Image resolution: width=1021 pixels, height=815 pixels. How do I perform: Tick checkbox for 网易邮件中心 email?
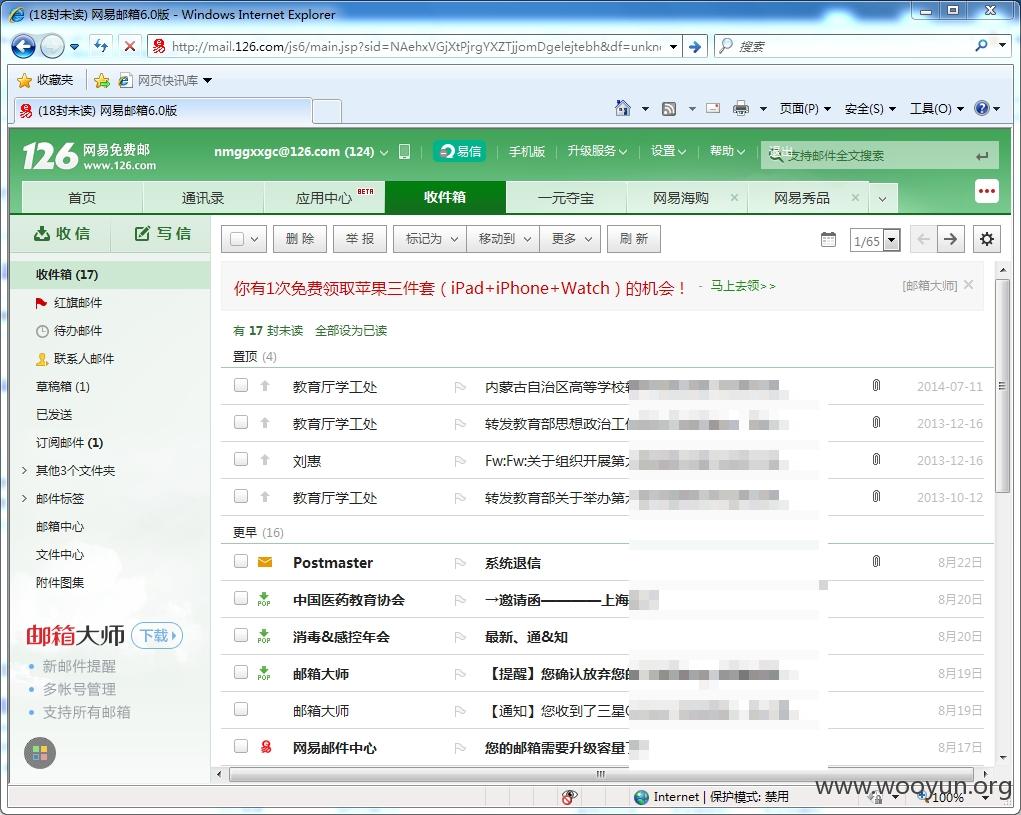coord(241,745)
